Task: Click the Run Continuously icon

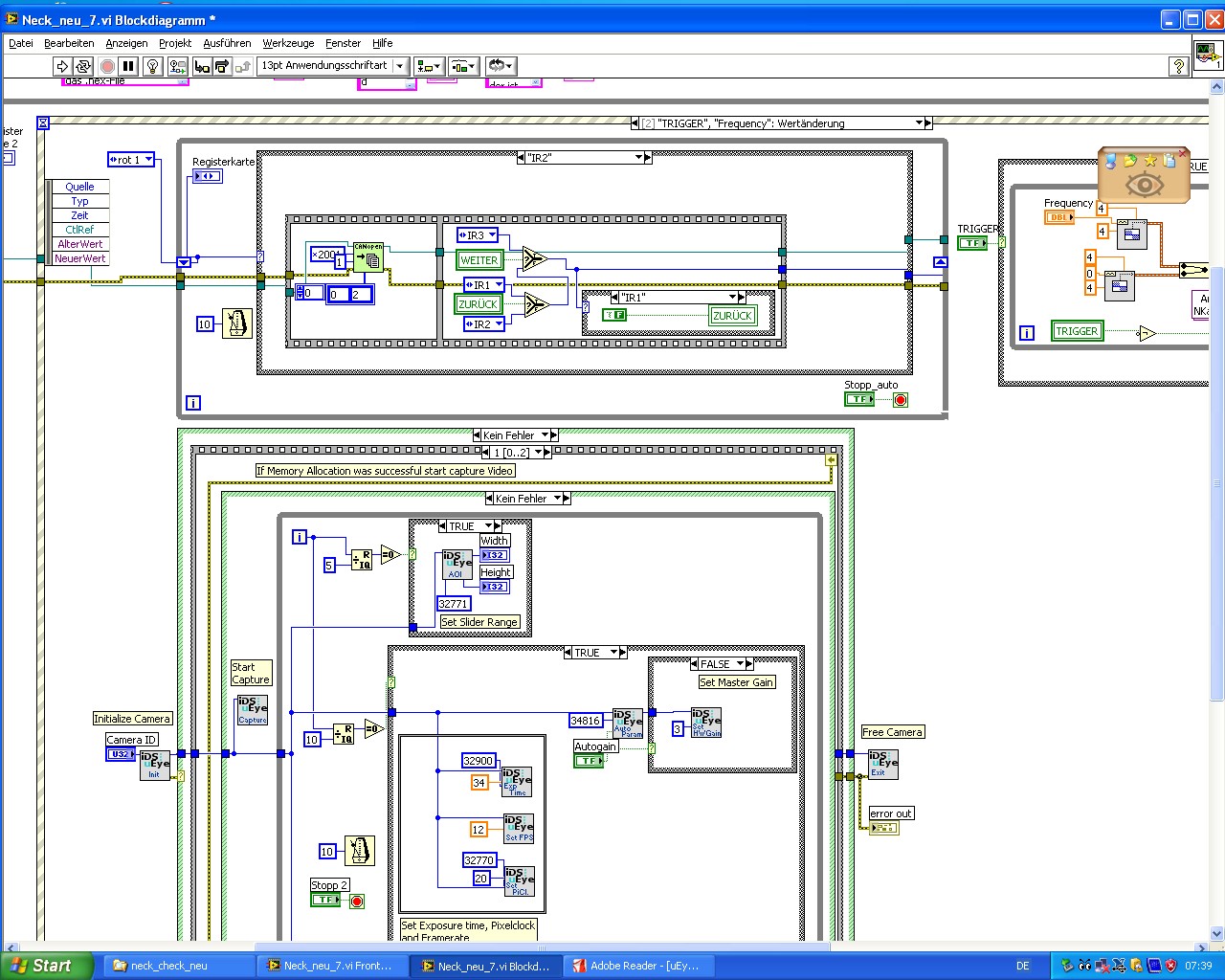Action: point(83,66)
